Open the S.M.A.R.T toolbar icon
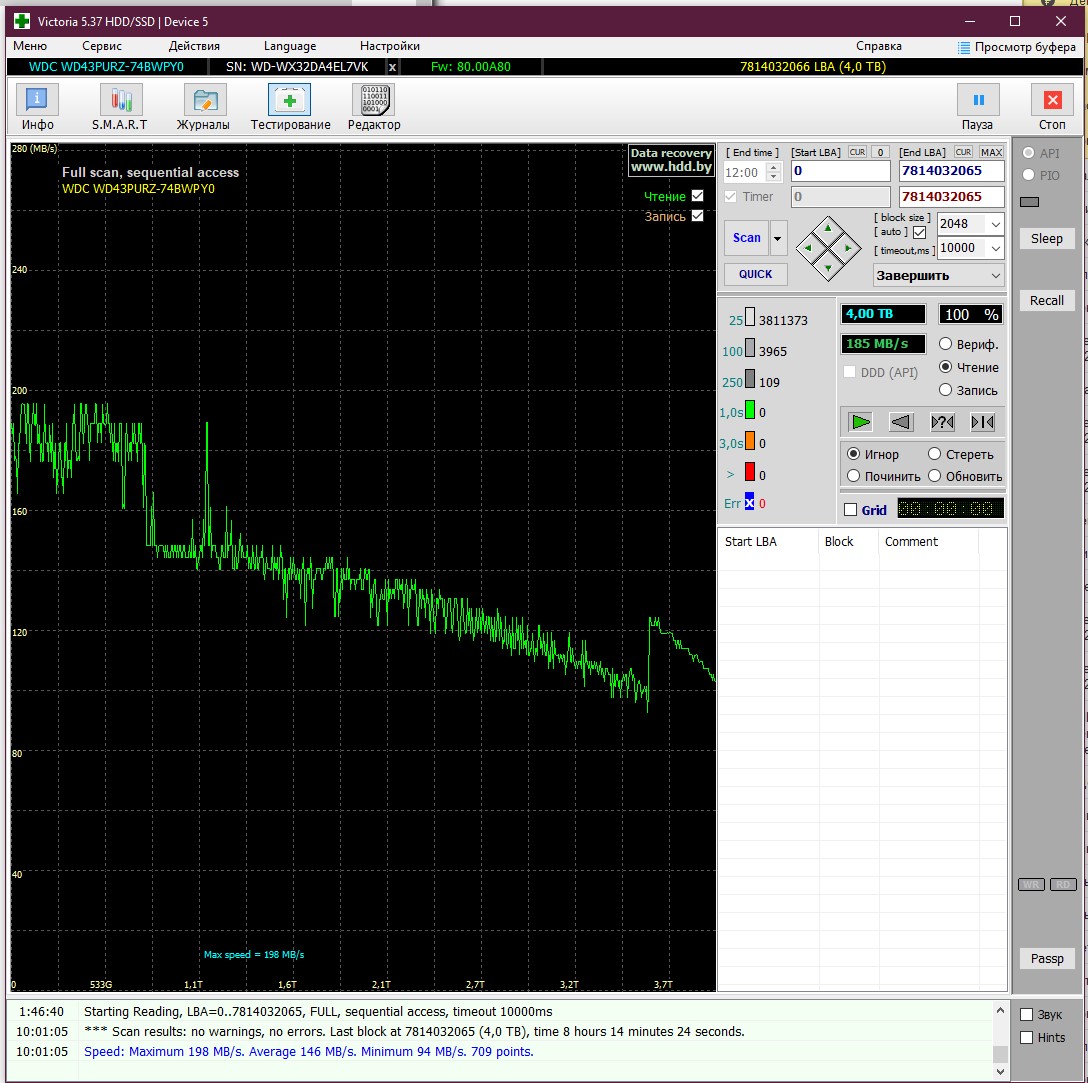 point(120,100)
